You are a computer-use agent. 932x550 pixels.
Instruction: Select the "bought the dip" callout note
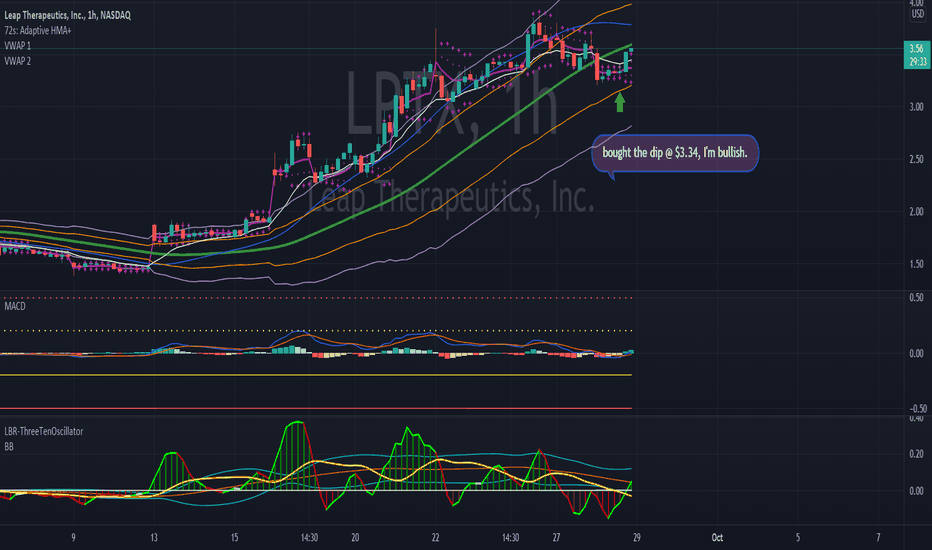point(675,153)
